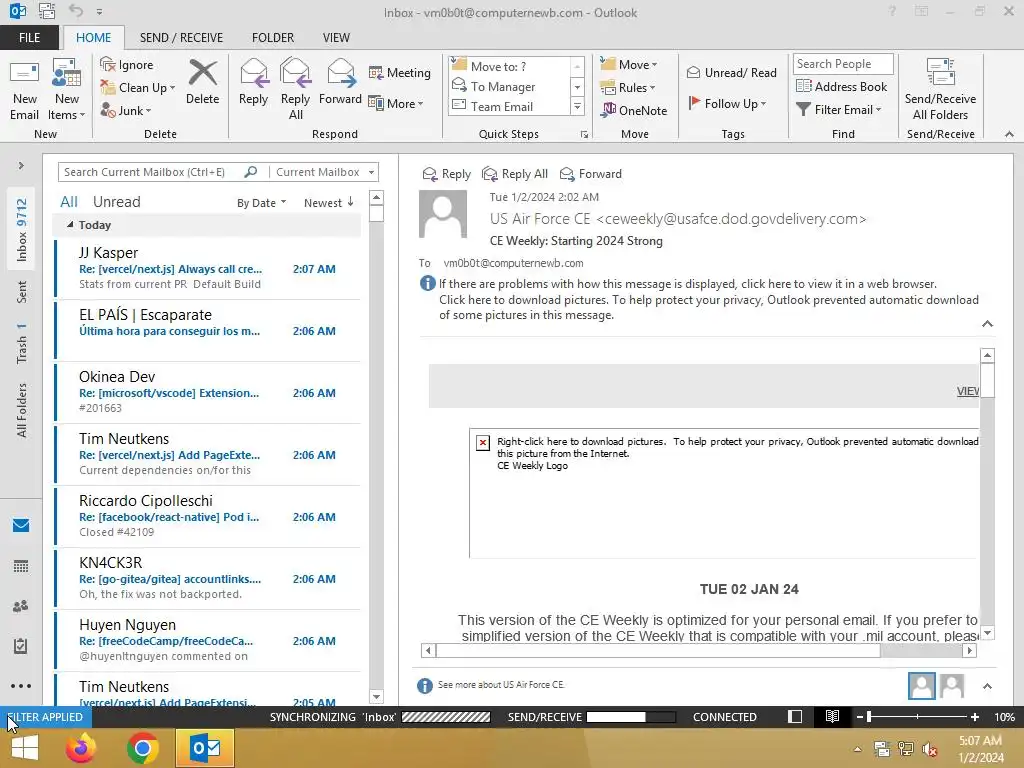This screenshot has height=768, width=1024.
Task: Expand the Quick Steps gallery
Action: [577, 106]
